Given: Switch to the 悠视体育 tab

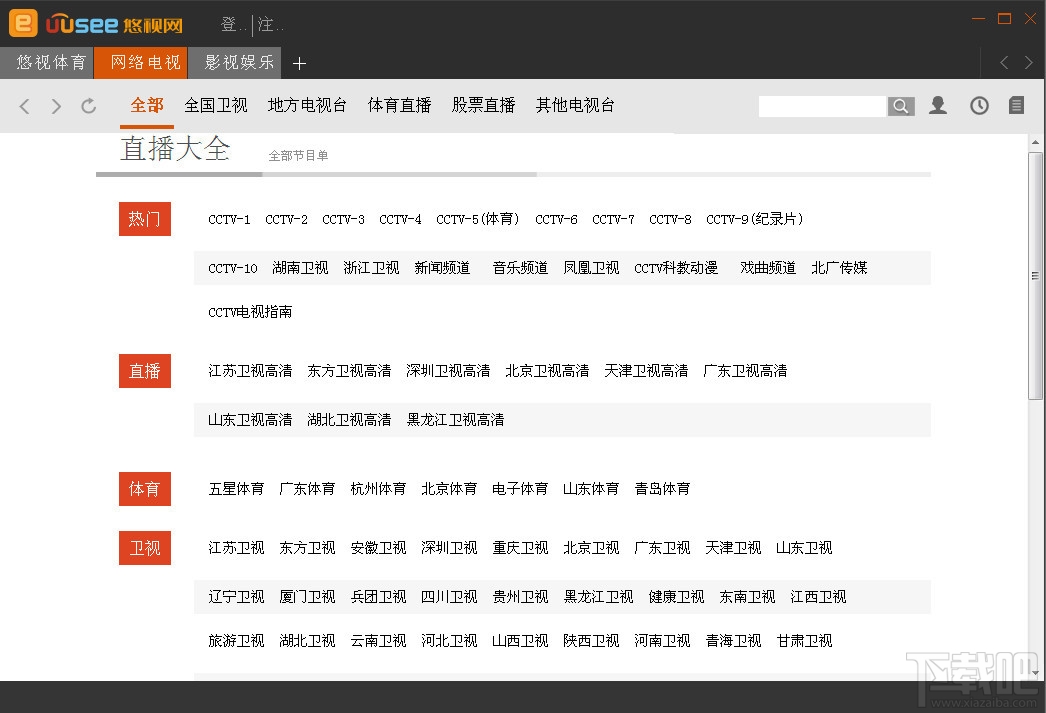Looking at the screenshot, I should (48, 62).
